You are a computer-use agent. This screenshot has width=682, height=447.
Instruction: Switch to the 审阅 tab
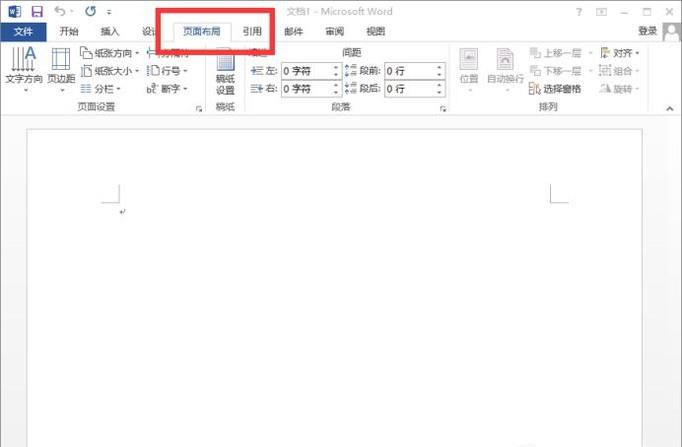(x=334, y=31)
